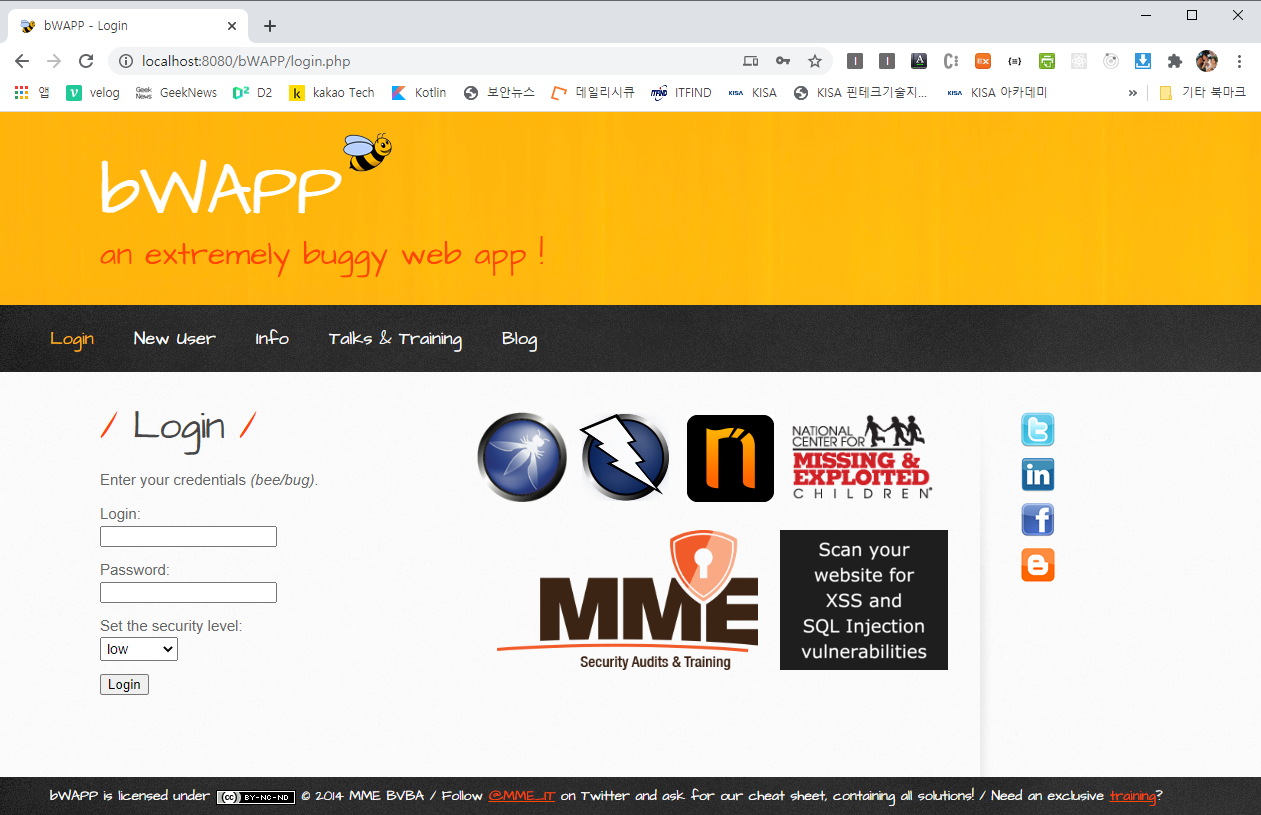Bookmark this page with the star
Image resolution: width=1261 pixels, height=815 pixels.
[x=814, y=61]
